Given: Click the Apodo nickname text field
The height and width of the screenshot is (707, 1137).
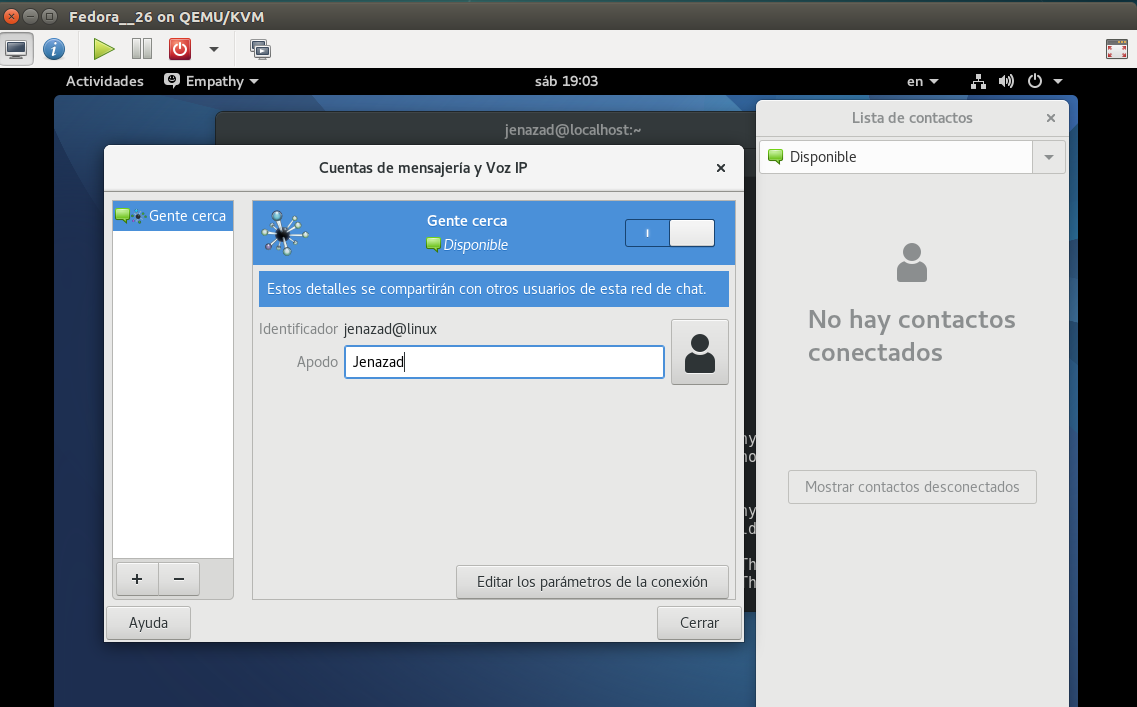Looking at the screenshot, I should (x=504, y=362).
